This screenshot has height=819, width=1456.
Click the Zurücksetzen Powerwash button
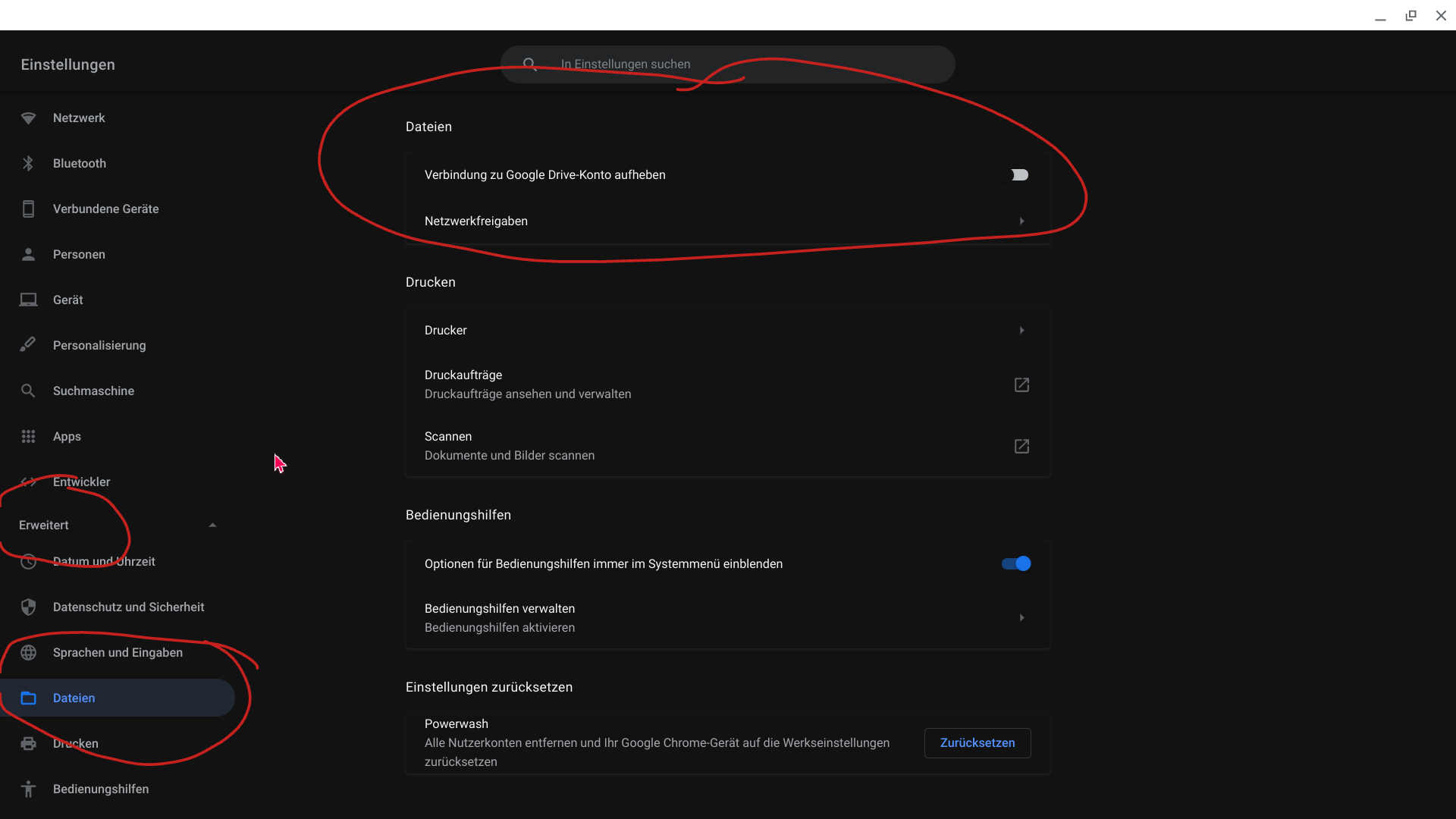[x=977, y=743]
